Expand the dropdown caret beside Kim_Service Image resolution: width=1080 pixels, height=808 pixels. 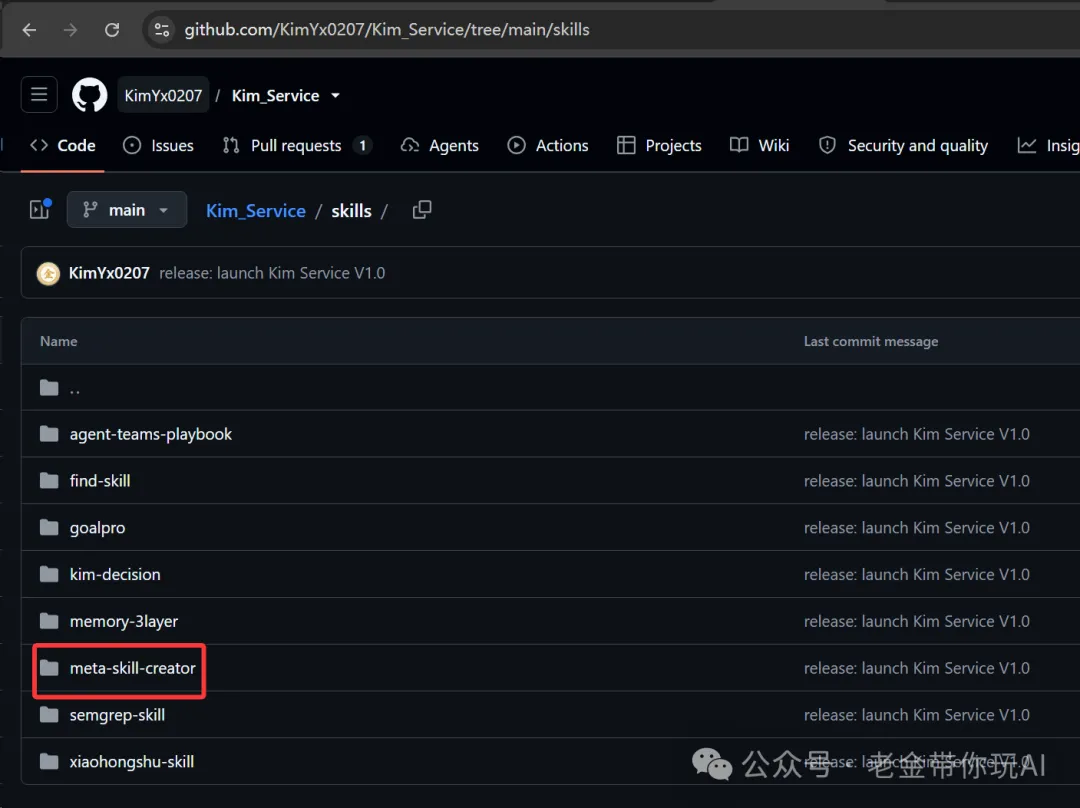click(335, 95)
